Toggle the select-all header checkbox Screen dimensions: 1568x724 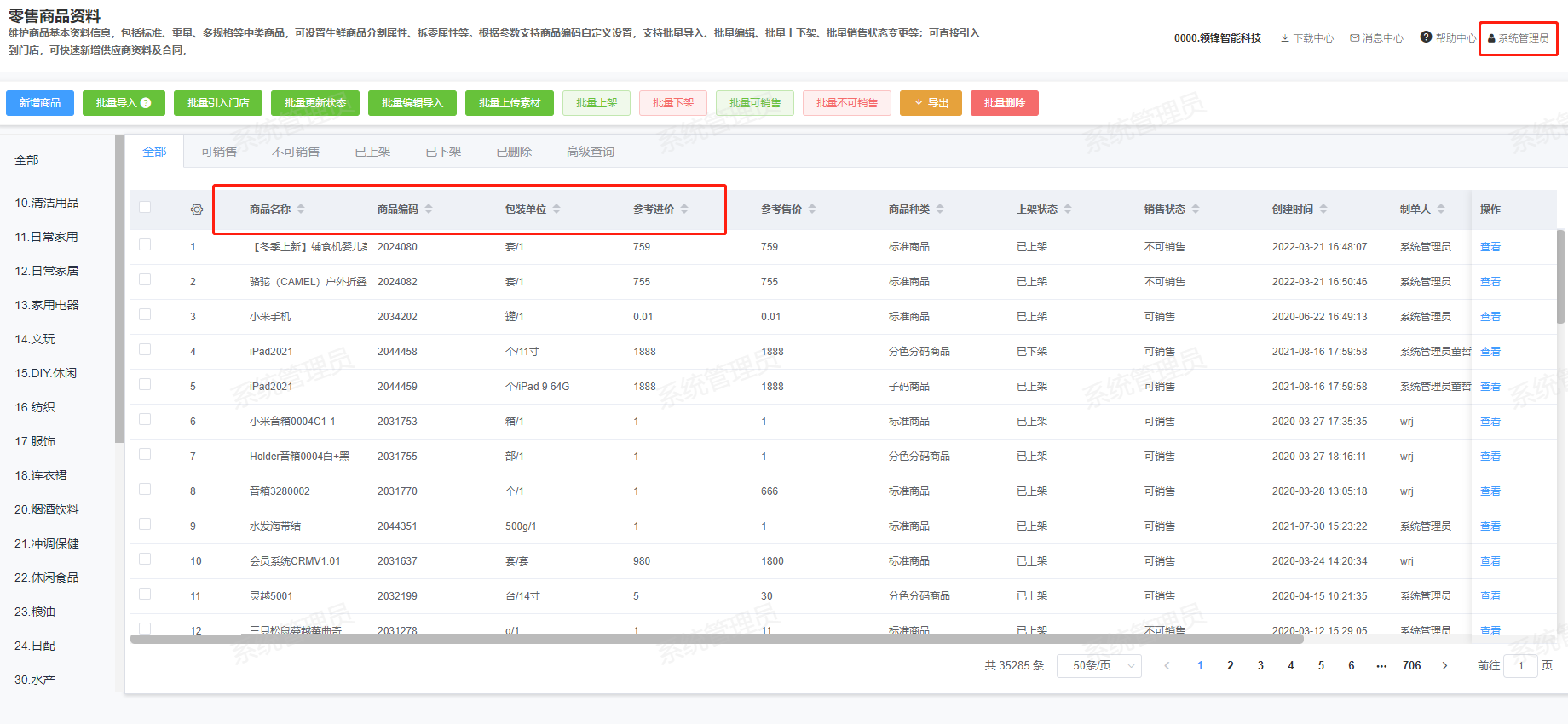click(145, 208)
